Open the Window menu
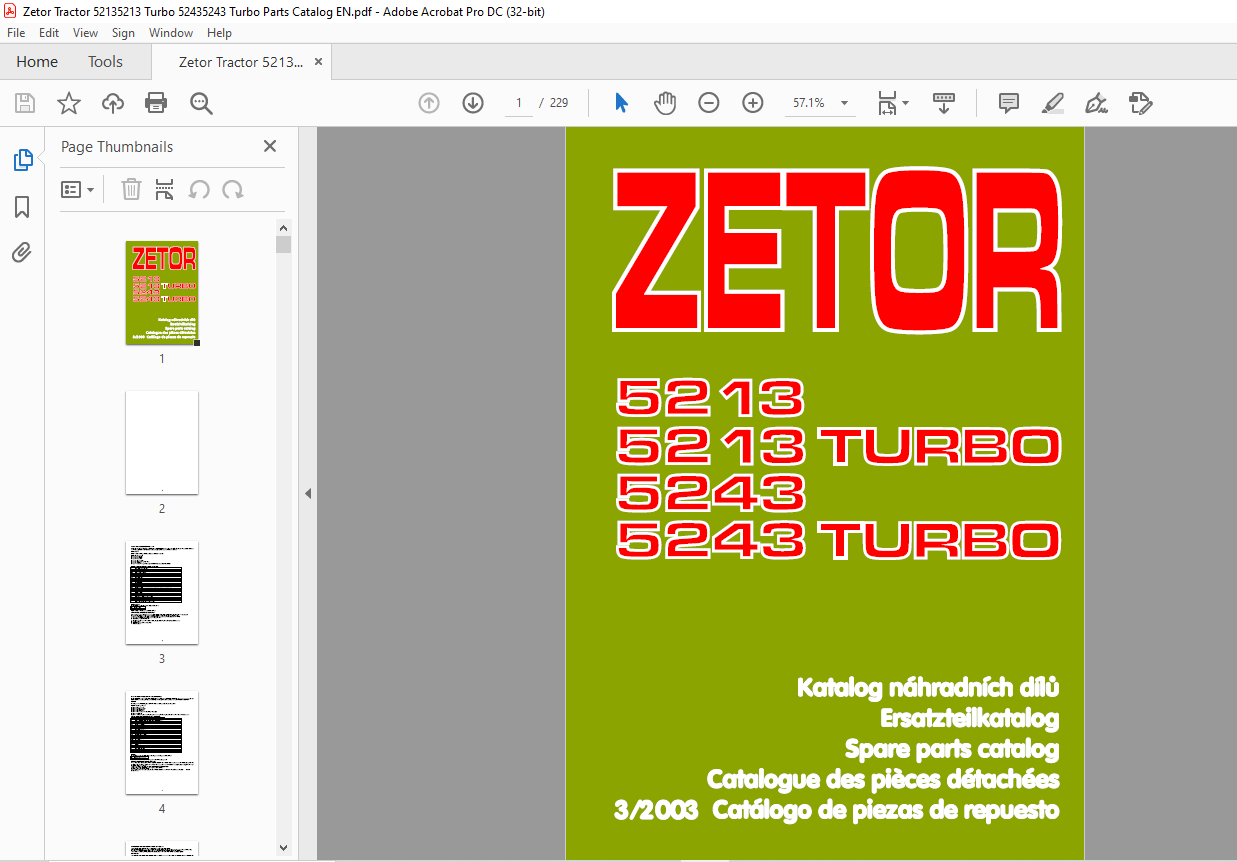Screen dimensions: 1237x862 [x=171, y=33]
